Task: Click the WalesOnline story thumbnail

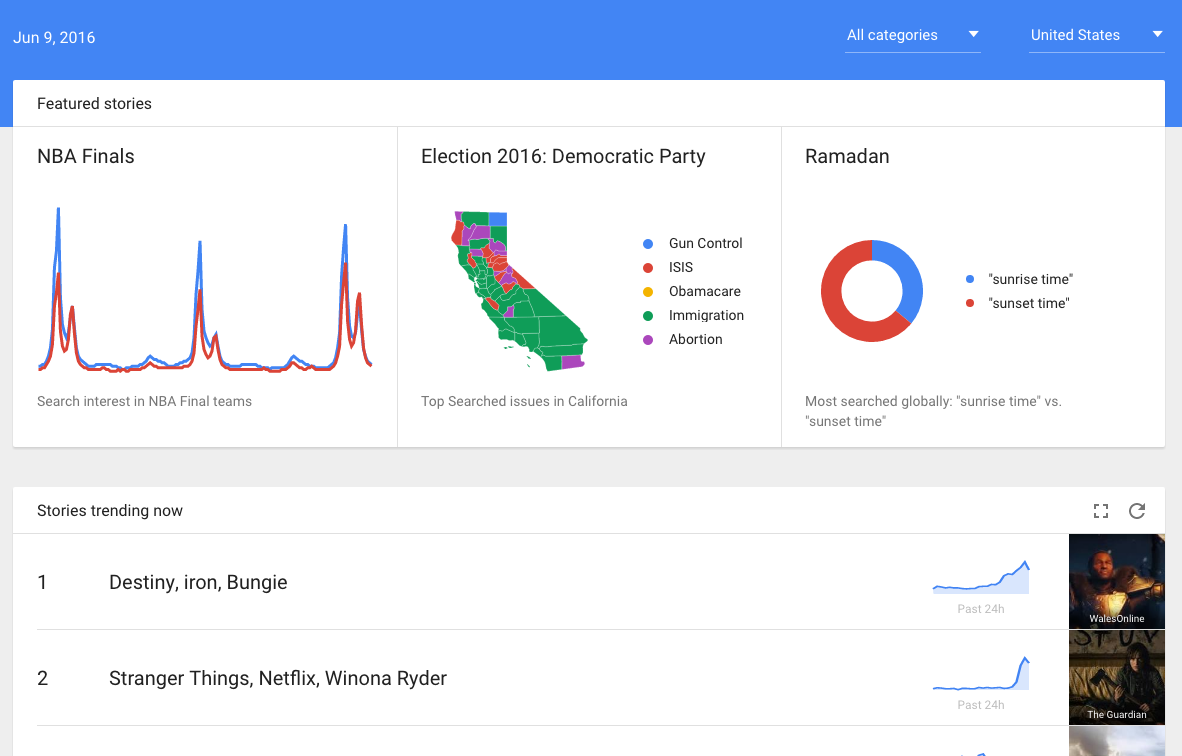Action: [x=1116, y=581]
